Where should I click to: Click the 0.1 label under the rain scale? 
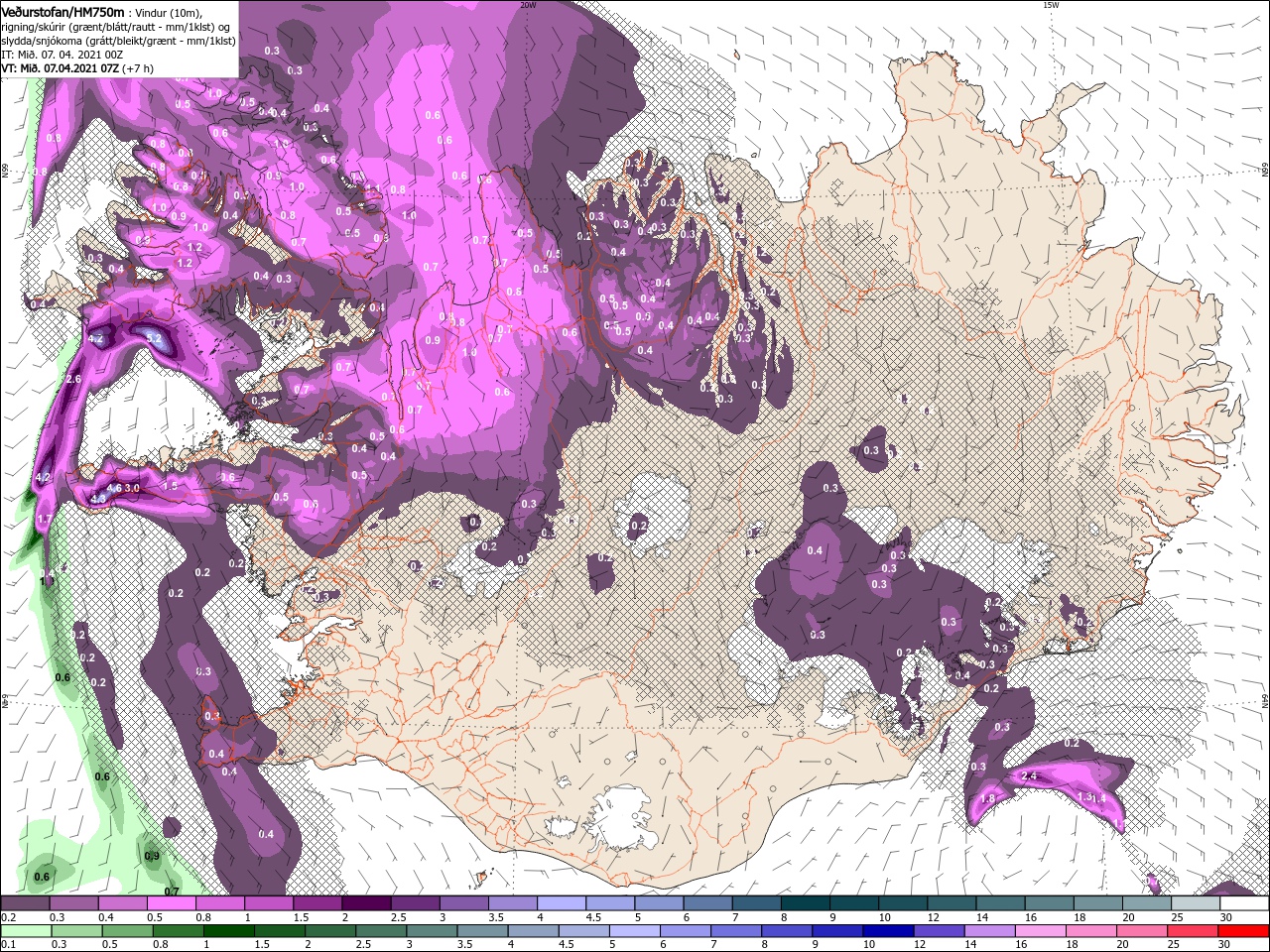(x=8, y=944)
